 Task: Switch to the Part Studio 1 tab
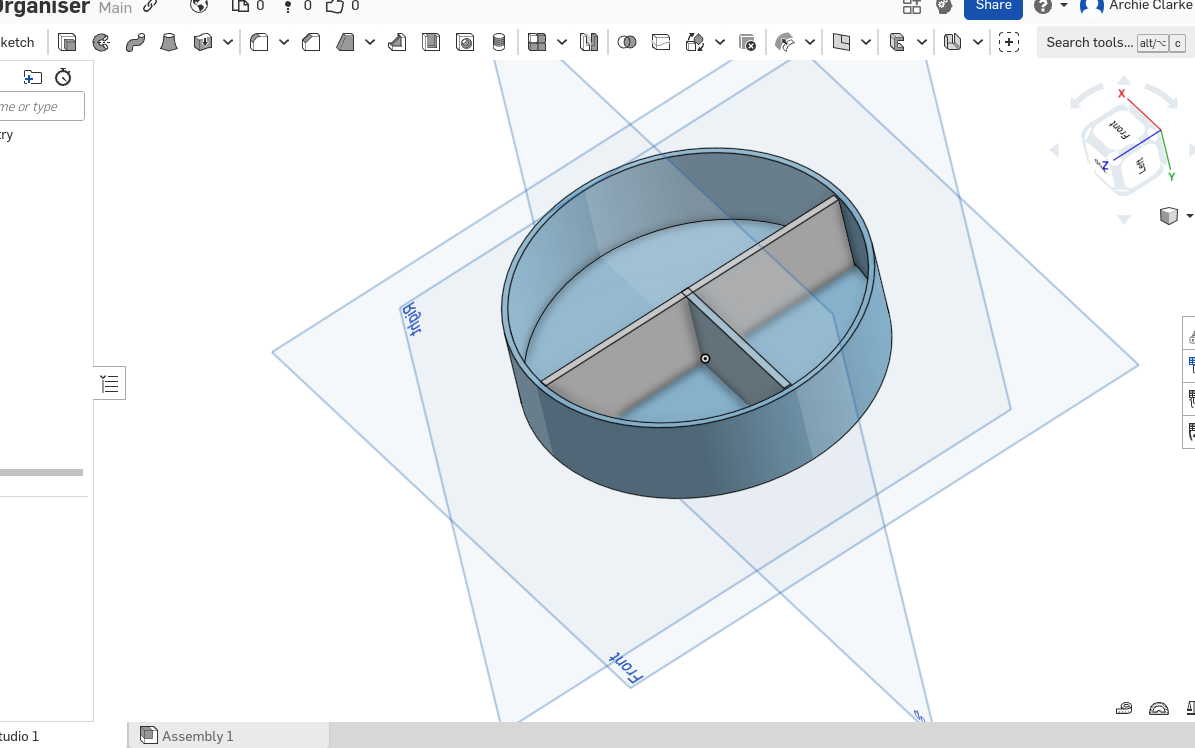click(x=19, y=736)
